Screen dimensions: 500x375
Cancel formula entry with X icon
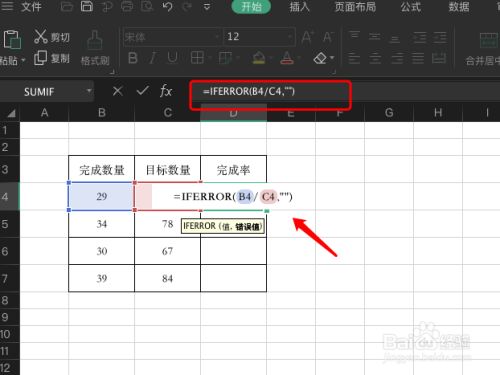118,91
